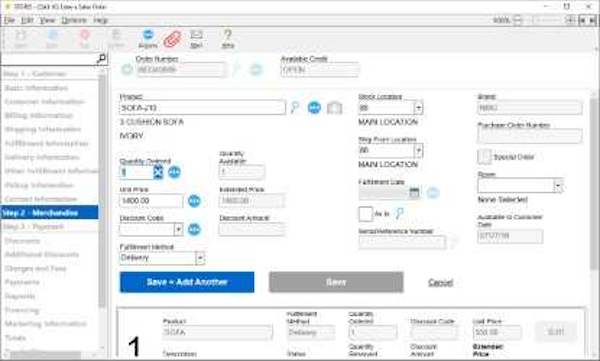600x361 pixels.
Task: Click the first disabled toolbar icon
Action: pos(21,39)
